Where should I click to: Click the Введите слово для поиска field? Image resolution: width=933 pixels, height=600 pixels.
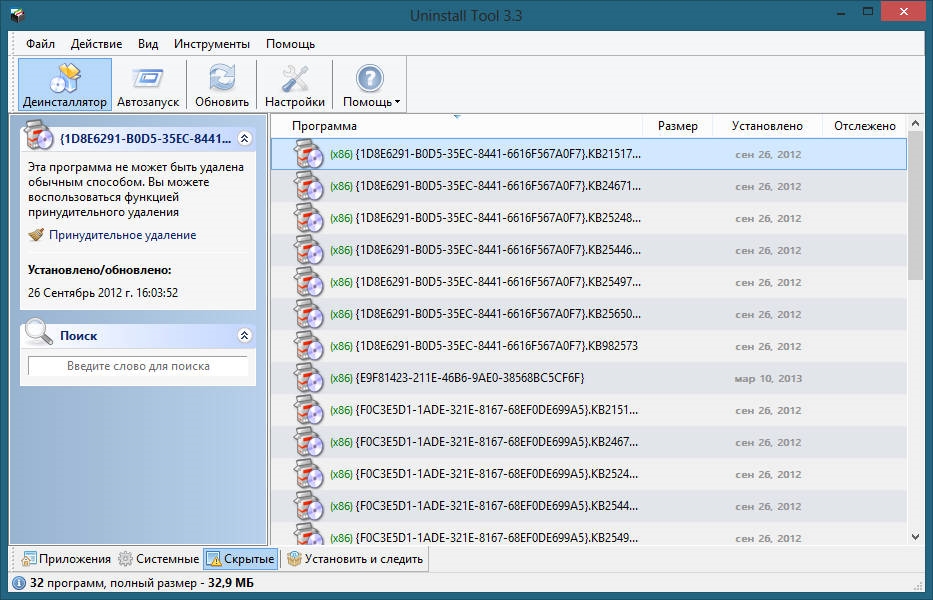point(138,366)
